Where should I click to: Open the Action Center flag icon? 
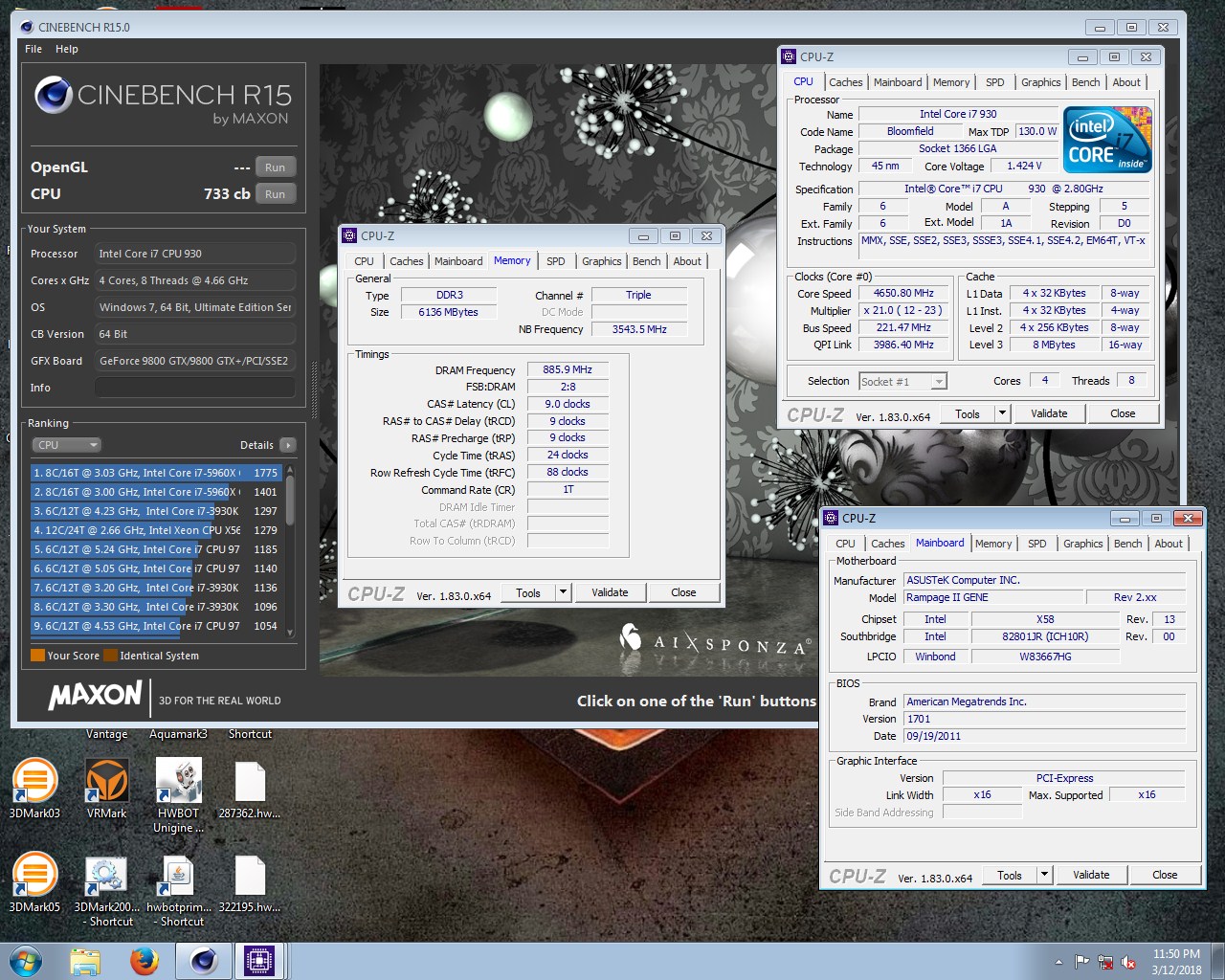pos(1082,962)
